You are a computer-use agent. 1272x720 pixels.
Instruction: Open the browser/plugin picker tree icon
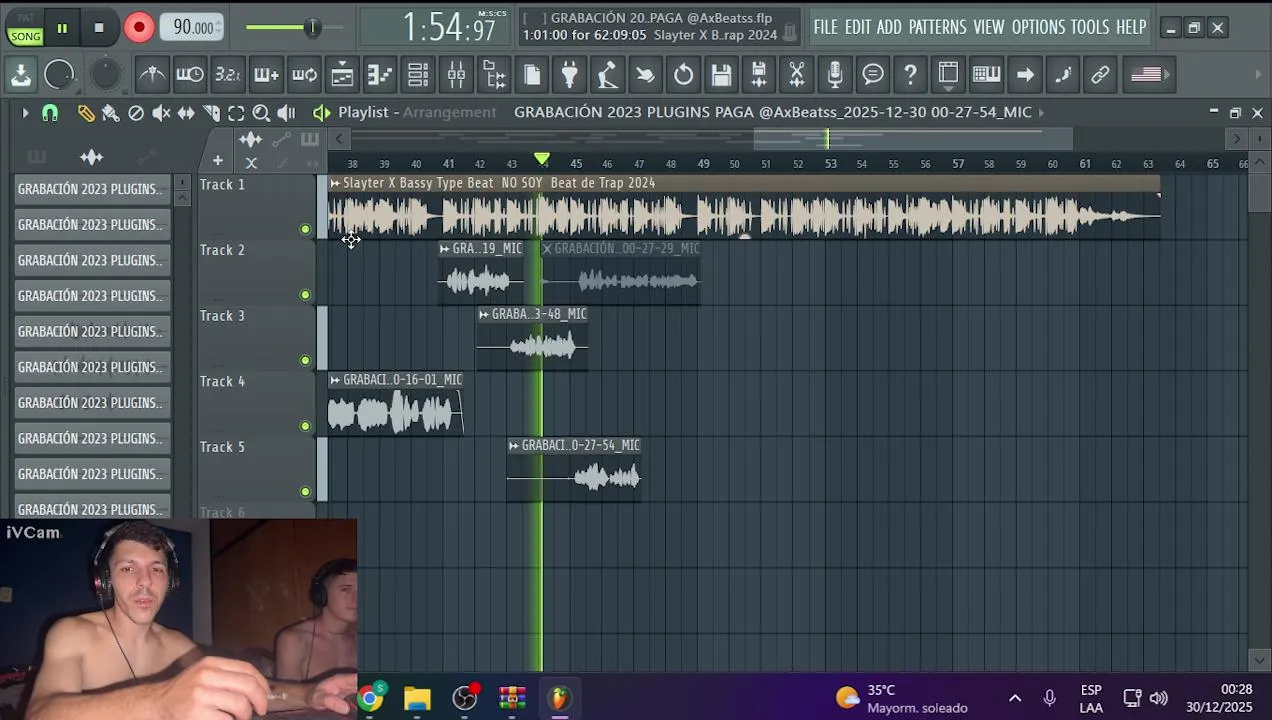[494, 74]
